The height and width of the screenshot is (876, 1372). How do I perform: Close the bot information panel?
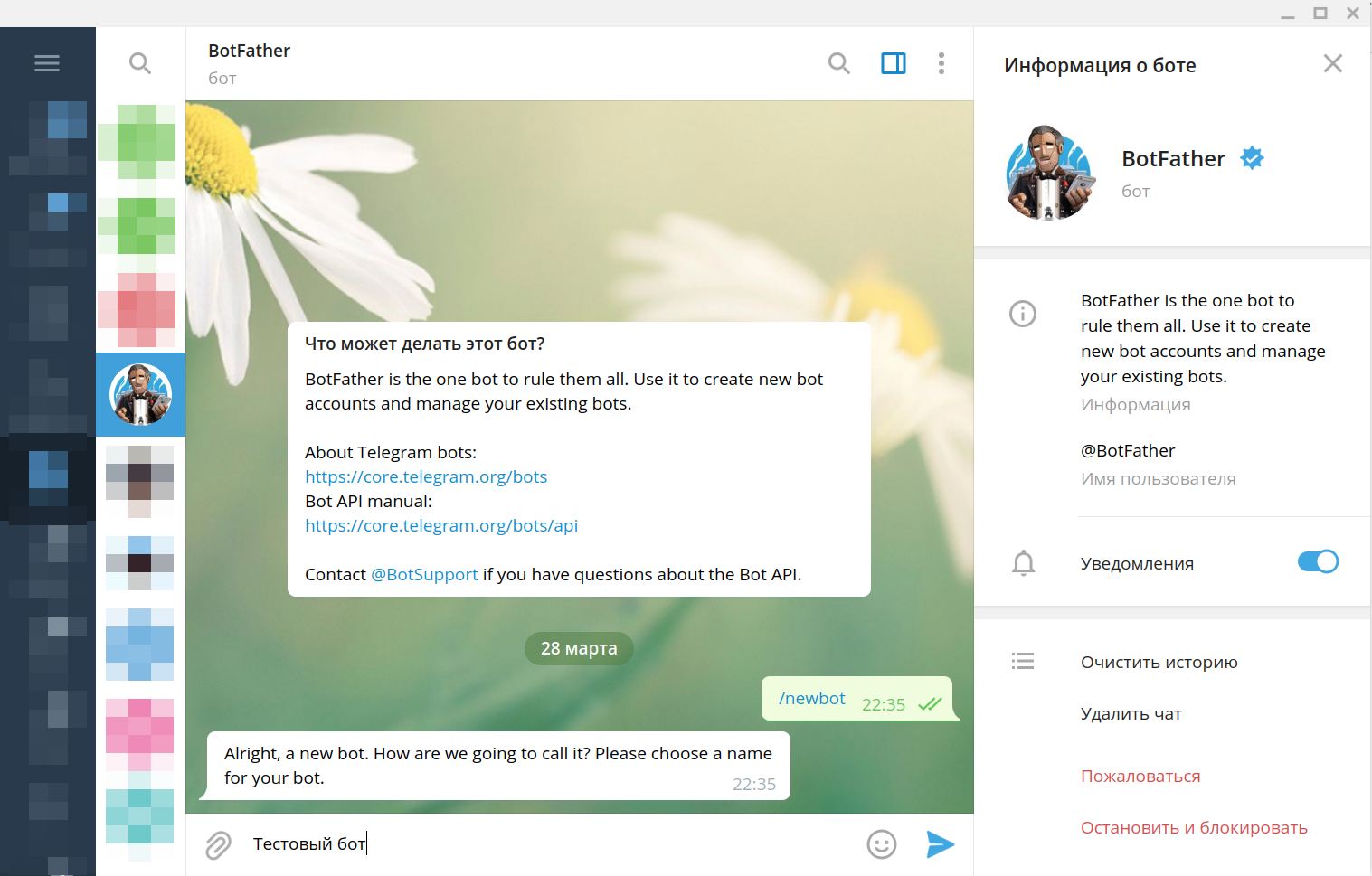(x=1332, y=63)
